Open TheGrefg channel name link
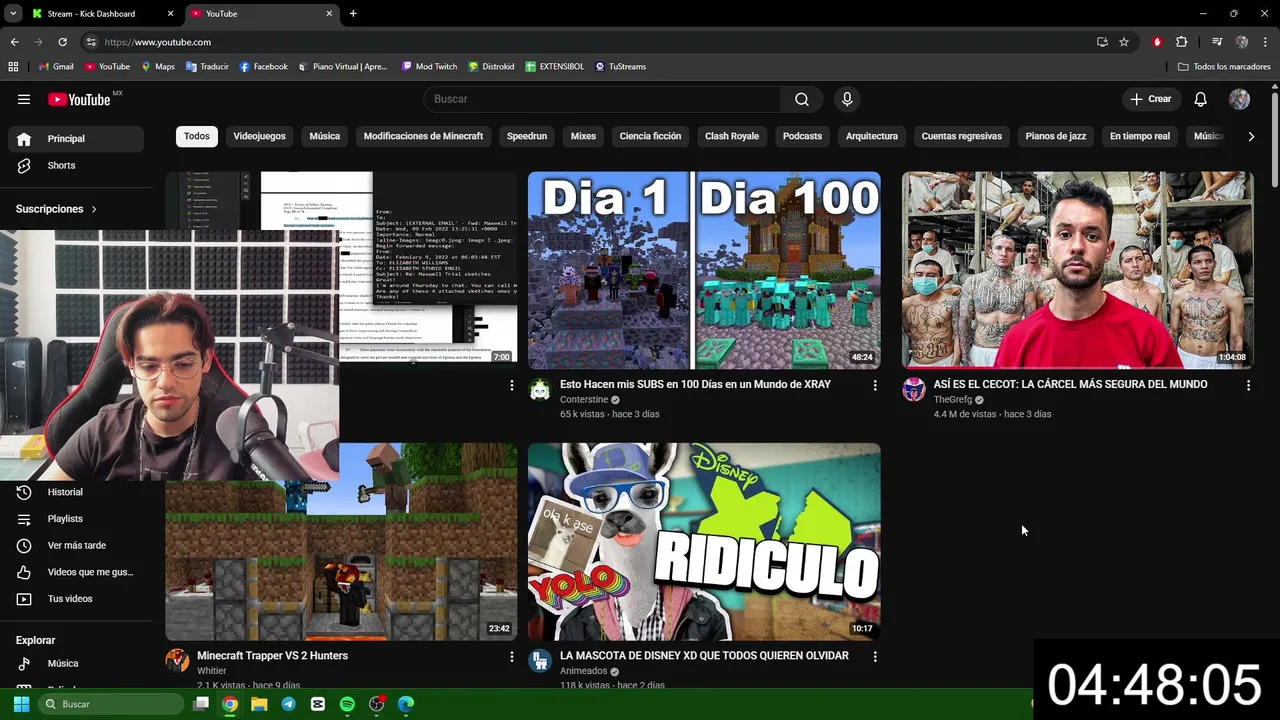This screenshot has height=720, width=1280. (953, 400)
